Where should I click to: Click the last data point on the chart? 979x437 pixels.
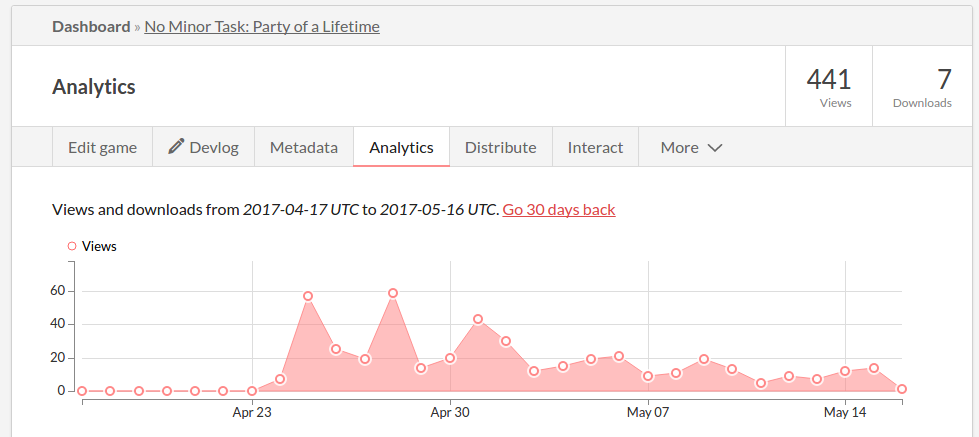point(902,388)
